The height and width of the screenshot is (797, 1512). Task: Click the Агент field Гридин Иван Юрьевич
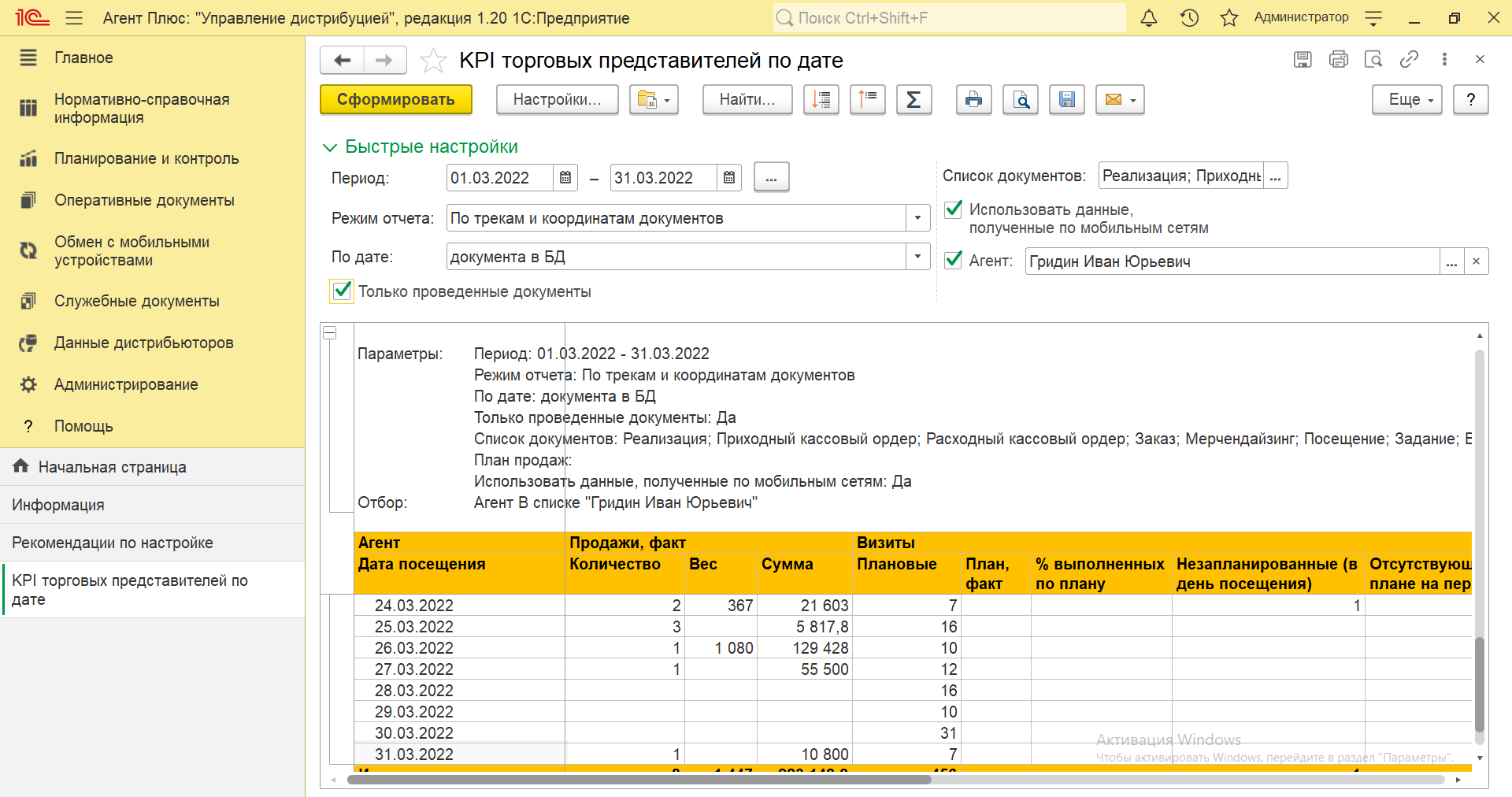point(1232,261)
